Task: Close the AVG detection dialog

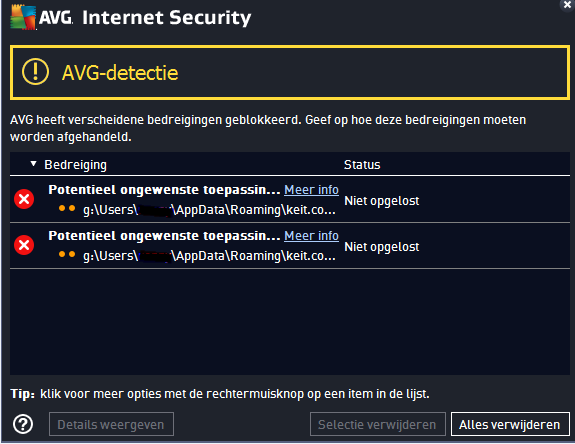Action: pos(567,5)
